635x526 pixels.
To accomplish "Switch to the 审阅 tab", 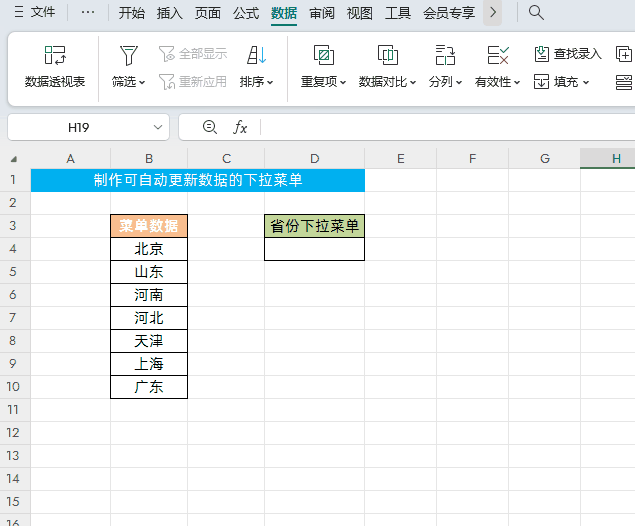I will [x=322, y=13].
